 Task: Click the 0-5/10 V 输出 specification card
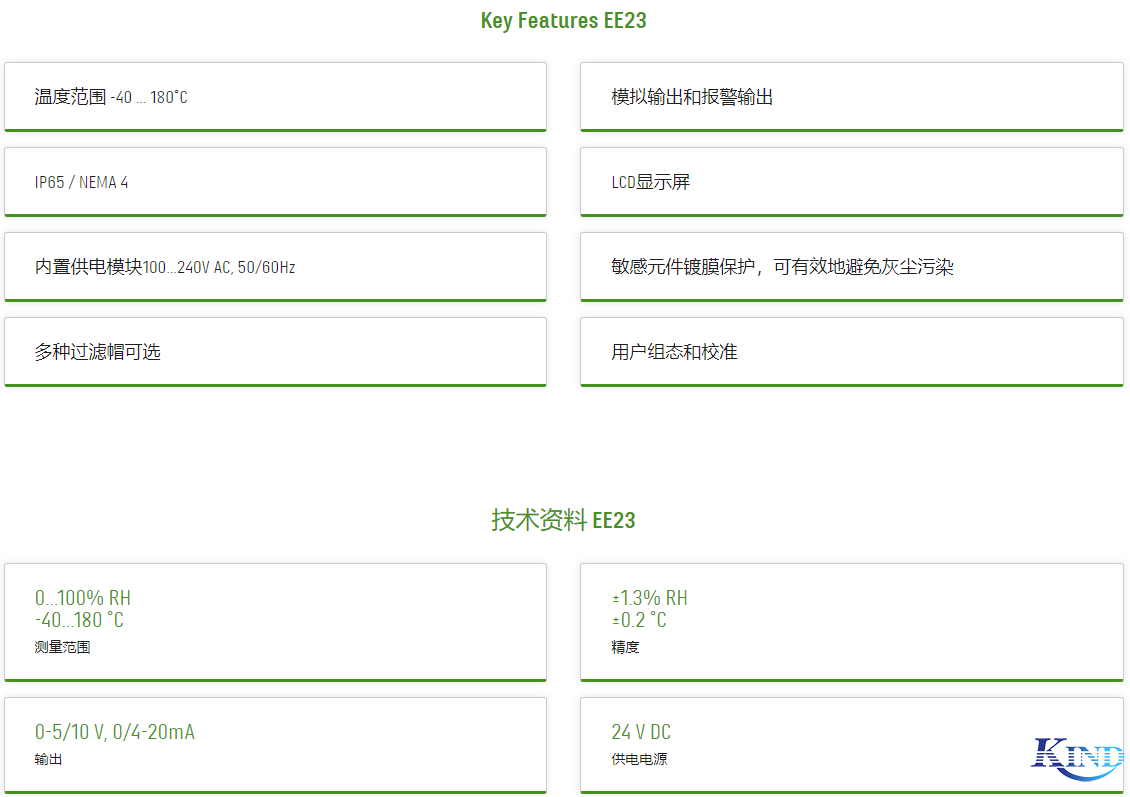pyautogui.click(x=276, y=745)
